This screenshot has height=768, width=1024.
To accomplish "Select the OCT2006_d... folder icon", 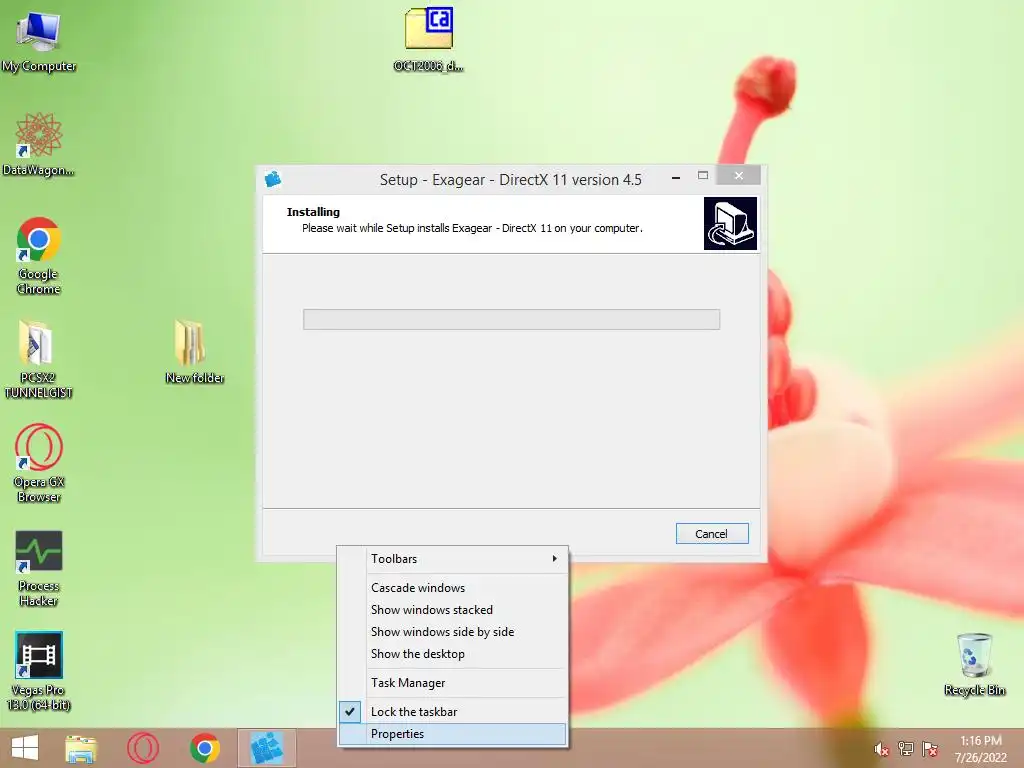I will coord(428,39).
